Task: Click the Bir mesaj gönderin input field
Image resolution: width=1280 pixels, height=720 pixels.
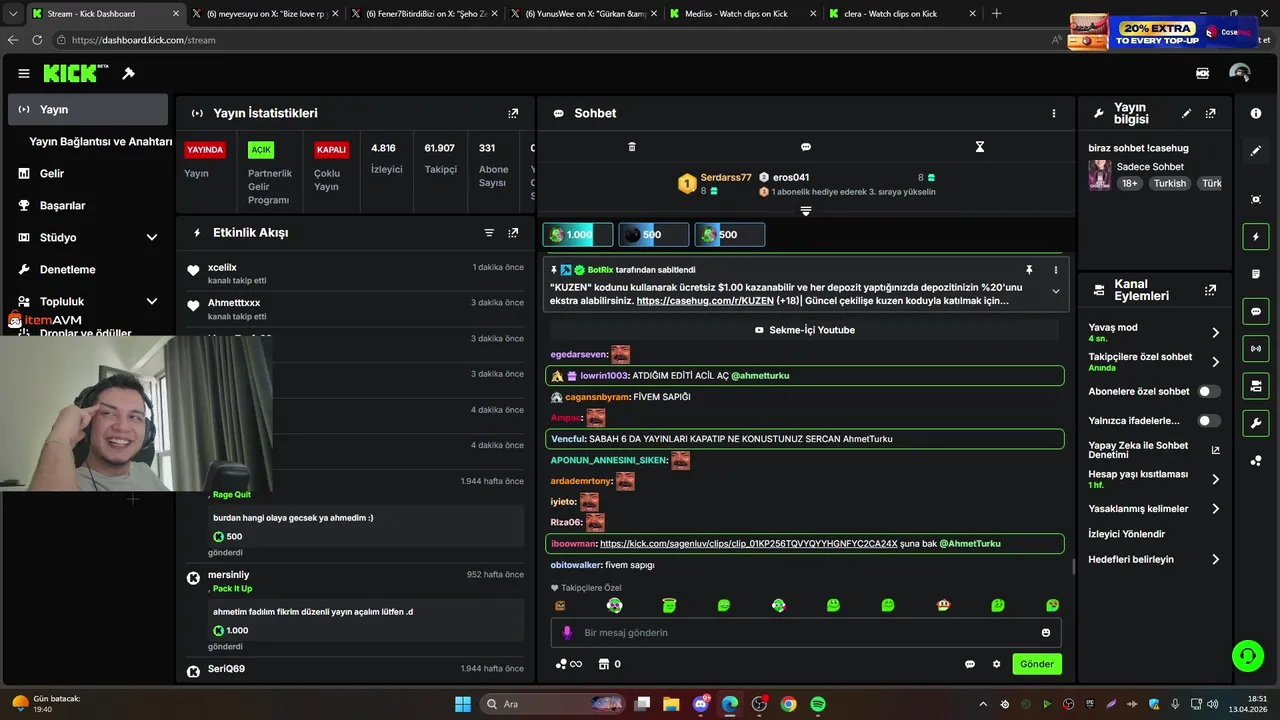Action: 806,633
